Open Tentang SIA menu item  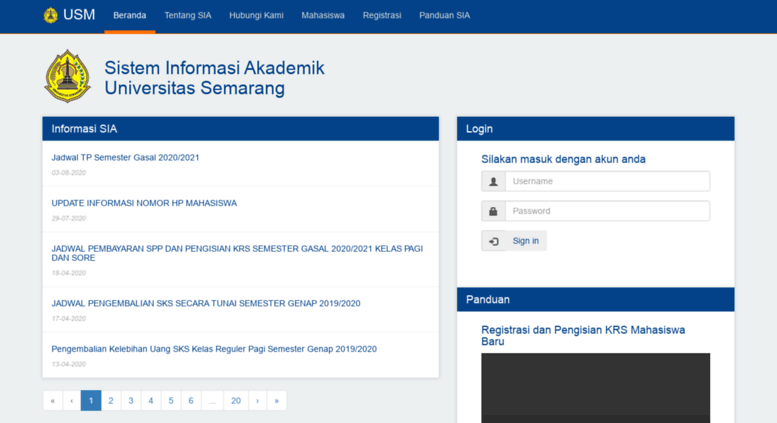188,16
